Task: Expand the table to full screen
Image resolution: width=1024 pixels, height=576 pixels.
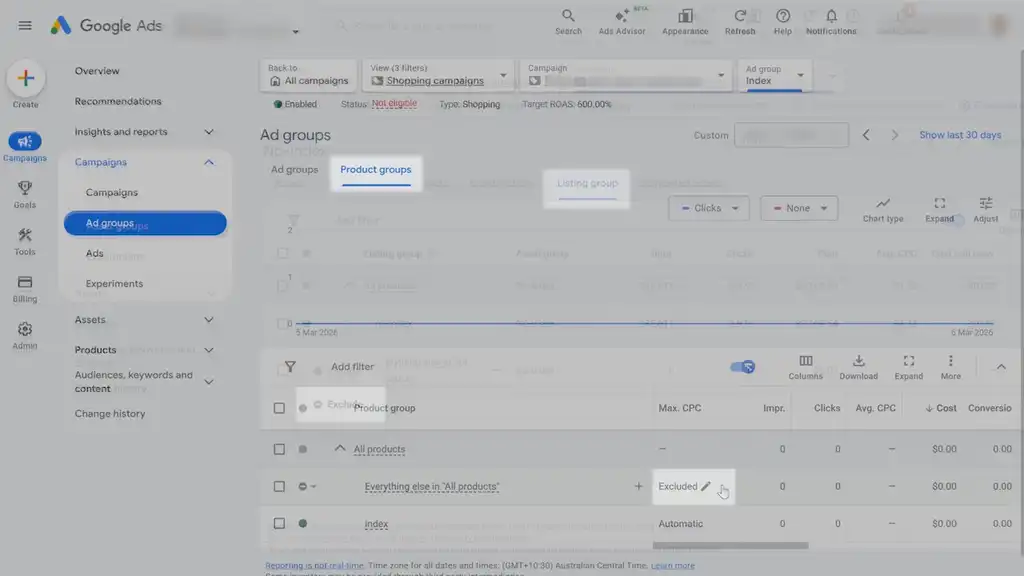Action: coord(908,367)
